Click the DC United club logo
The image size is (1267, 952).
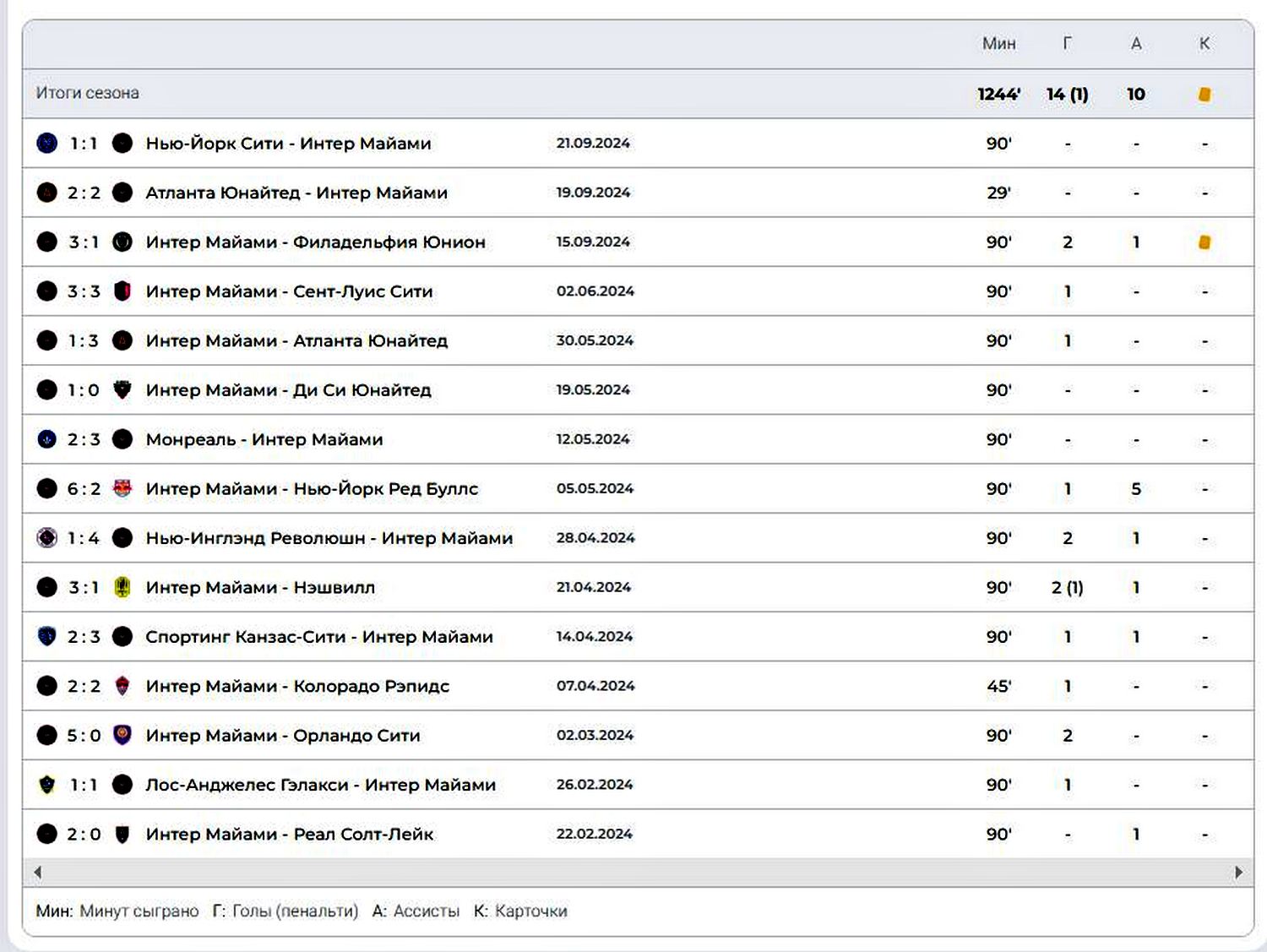[122, 389]
